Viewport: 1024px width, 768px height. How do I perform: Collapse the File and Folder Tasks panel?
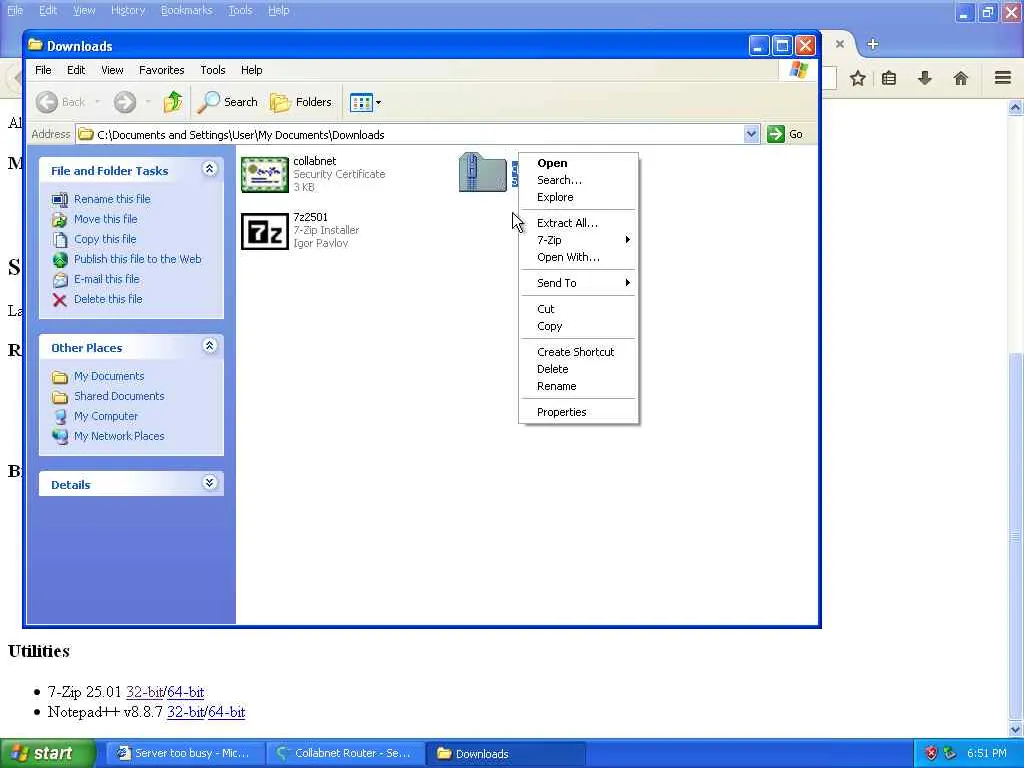point(209,169)
